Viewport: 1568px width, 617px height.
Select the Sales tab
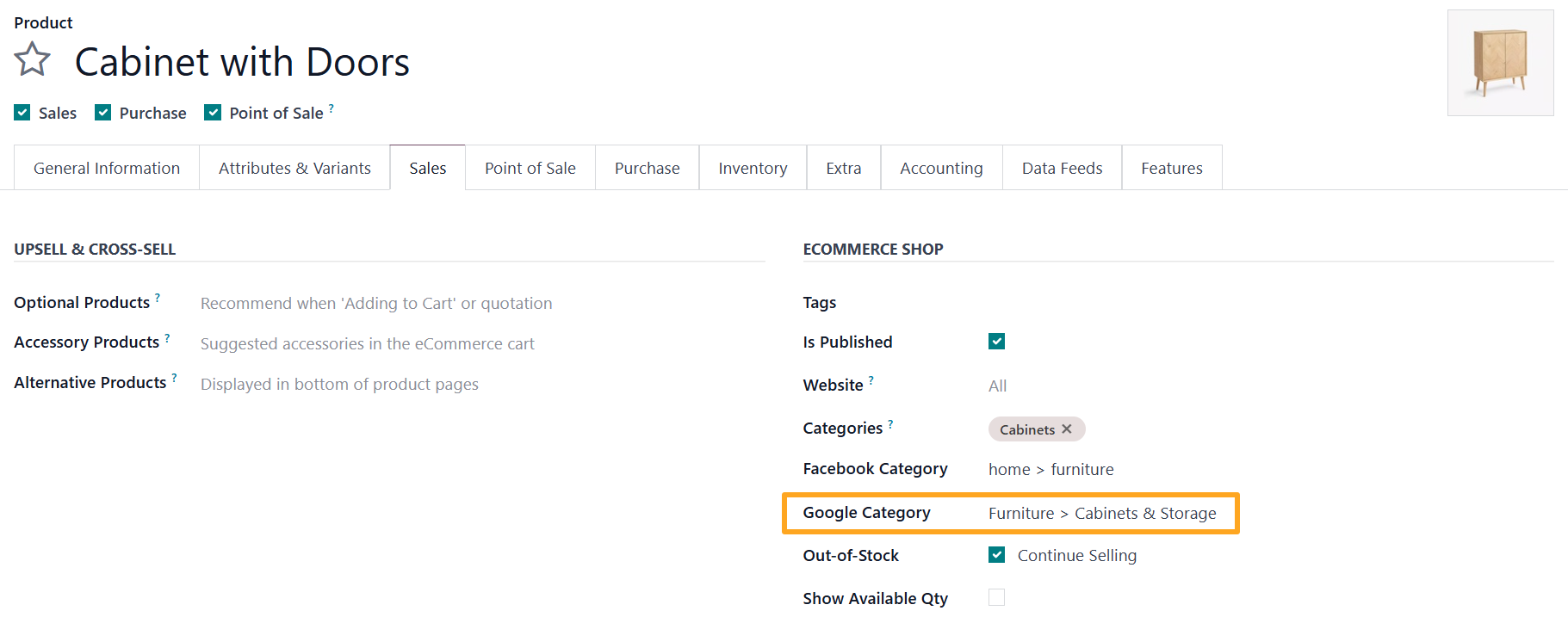click(x=428, y=168)
